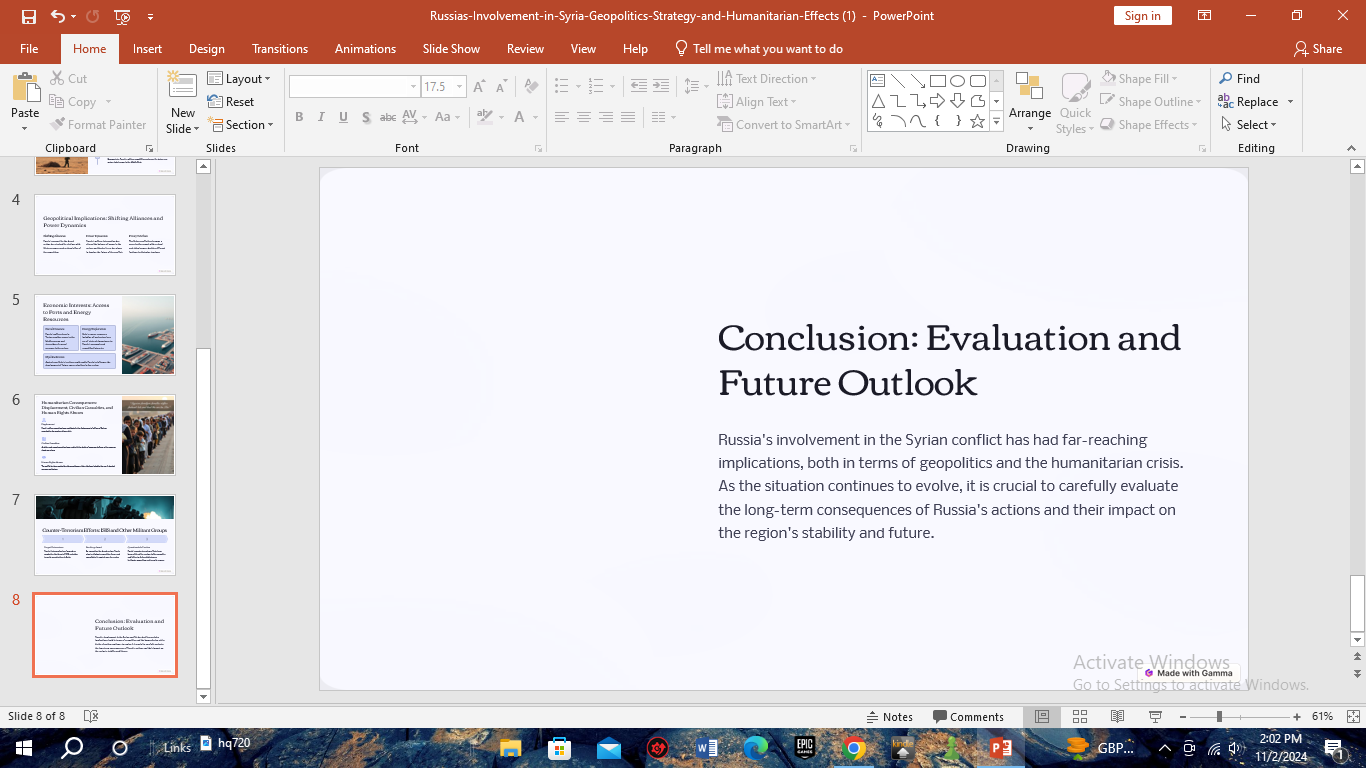Pick the rectangle shape from gallery

938,81
